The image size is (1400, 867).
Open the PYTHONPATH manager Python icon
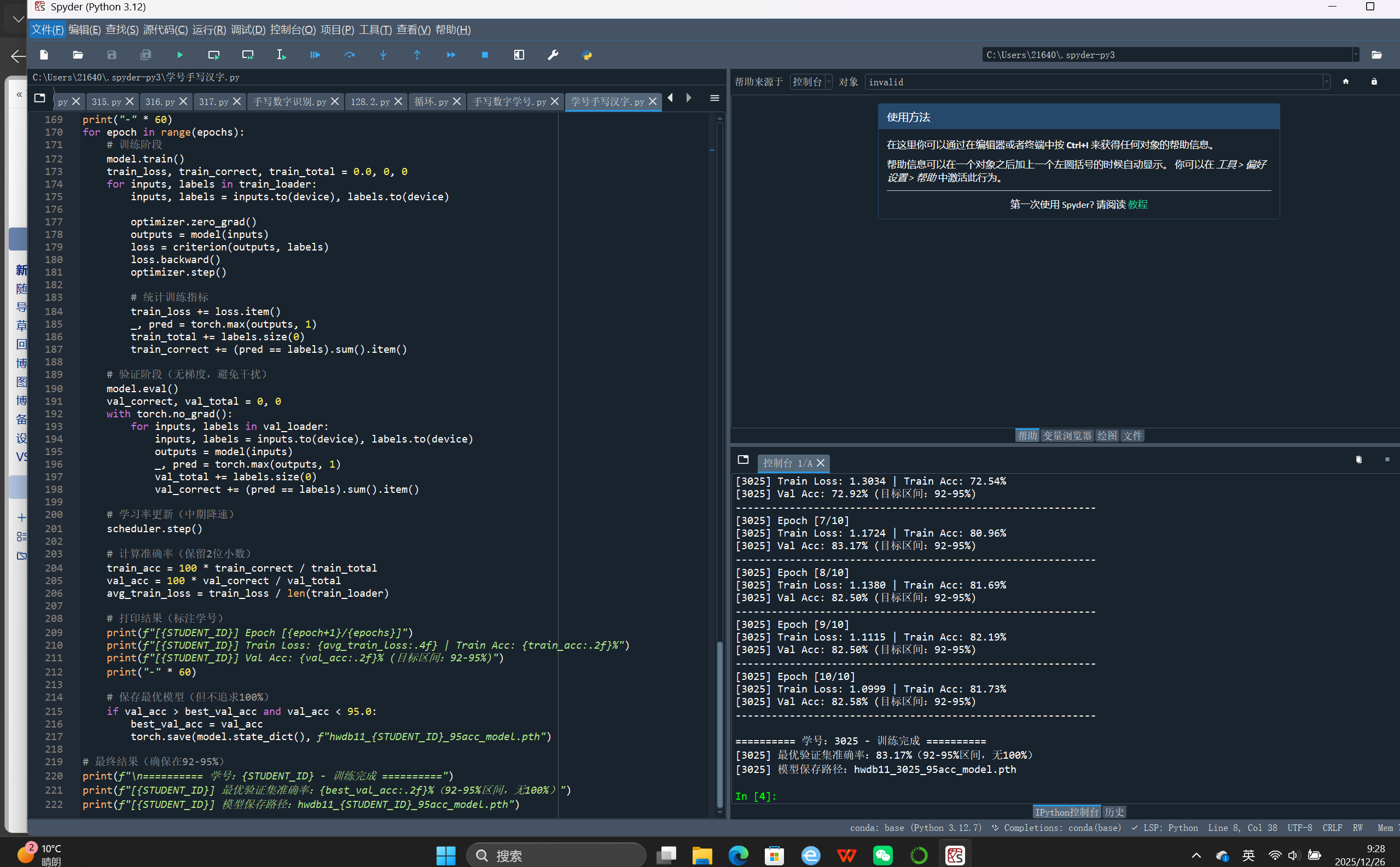(x=586, y=55)
